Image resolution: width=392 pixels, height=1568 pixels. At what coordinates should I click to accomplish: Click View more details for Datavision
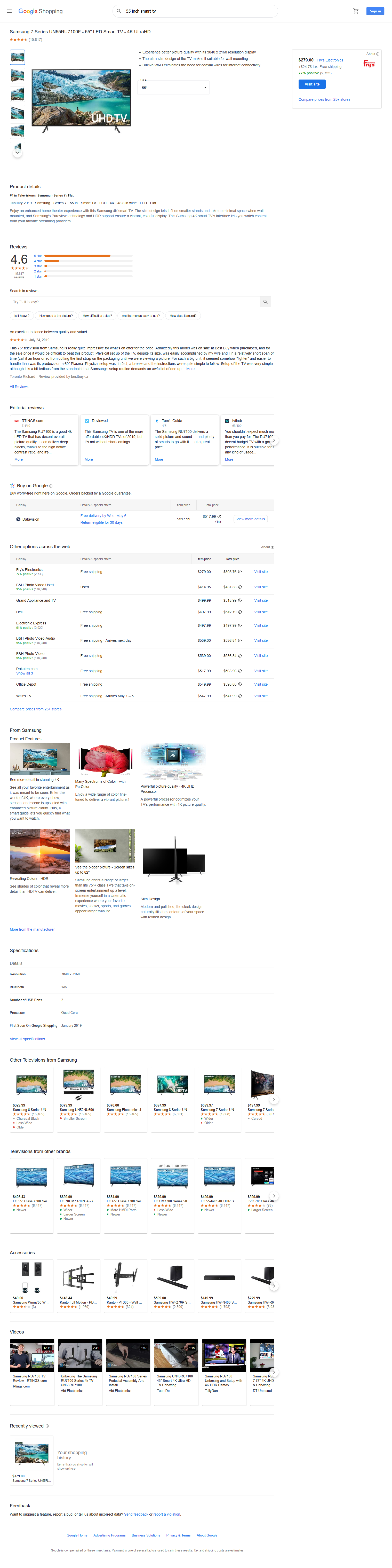point(251,519)
